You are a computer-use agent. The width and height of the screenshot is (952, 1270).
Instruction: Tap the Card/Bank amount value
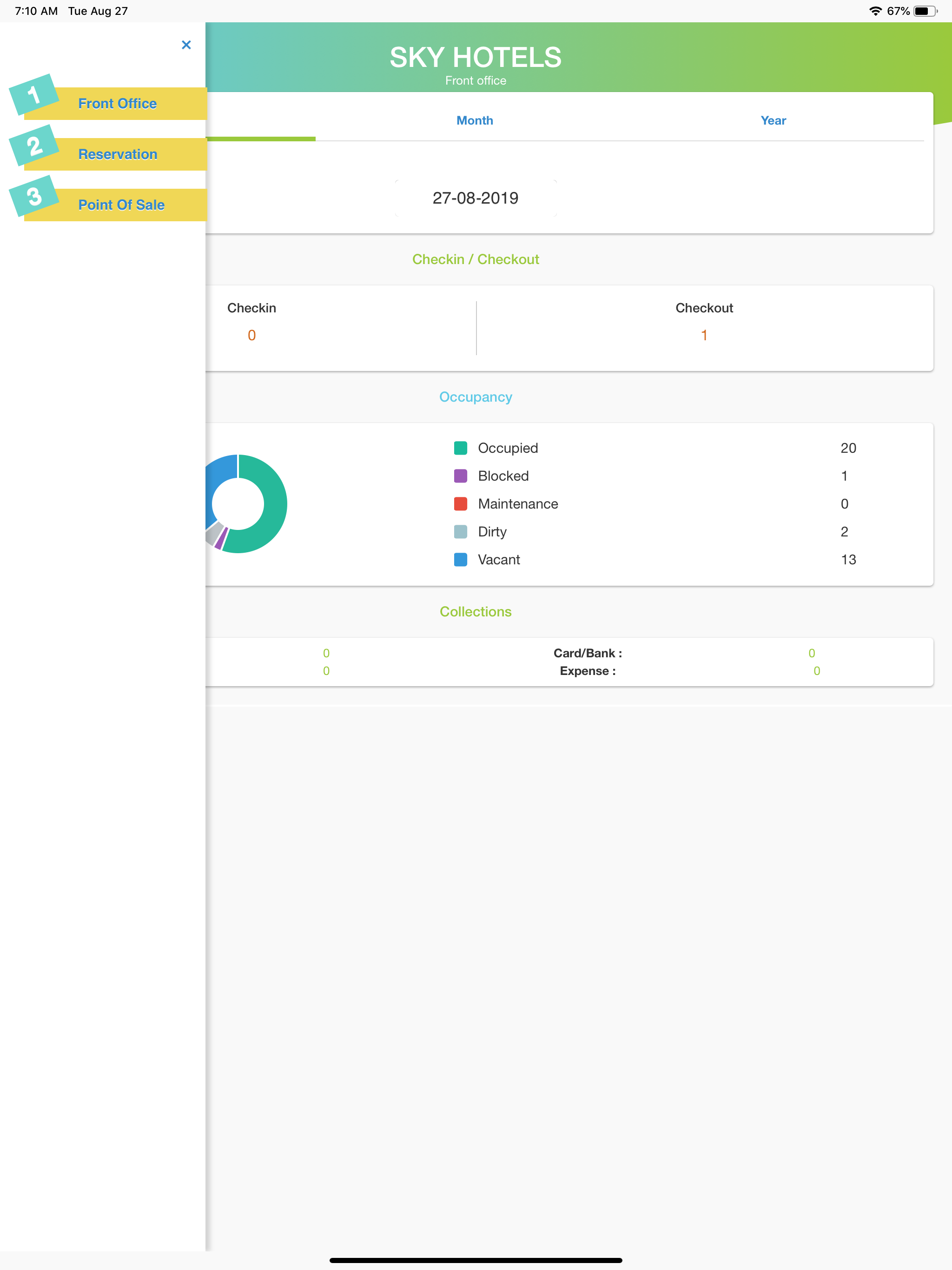click(811, 653)
